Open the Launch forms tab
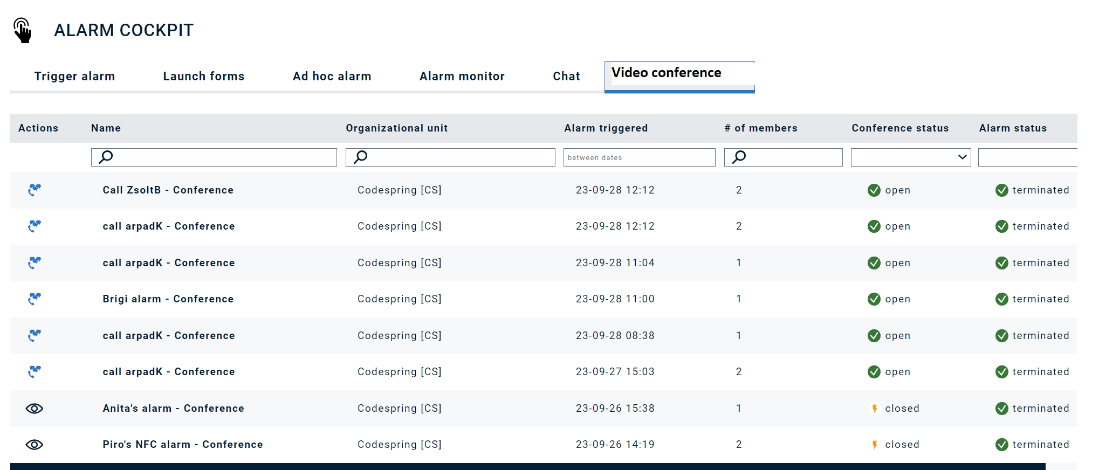 (204, 76)
